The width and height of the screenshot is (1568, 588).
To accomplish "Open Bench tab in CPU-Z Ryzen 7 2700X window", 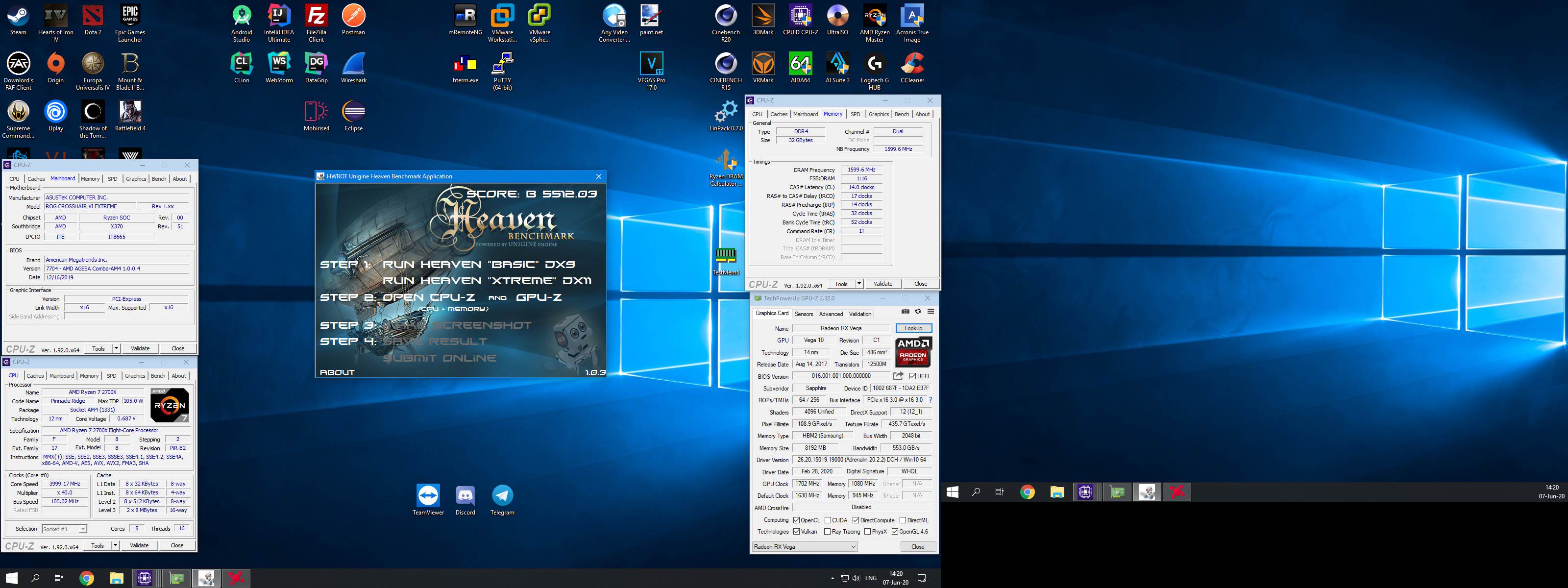I will pos(158,376).
